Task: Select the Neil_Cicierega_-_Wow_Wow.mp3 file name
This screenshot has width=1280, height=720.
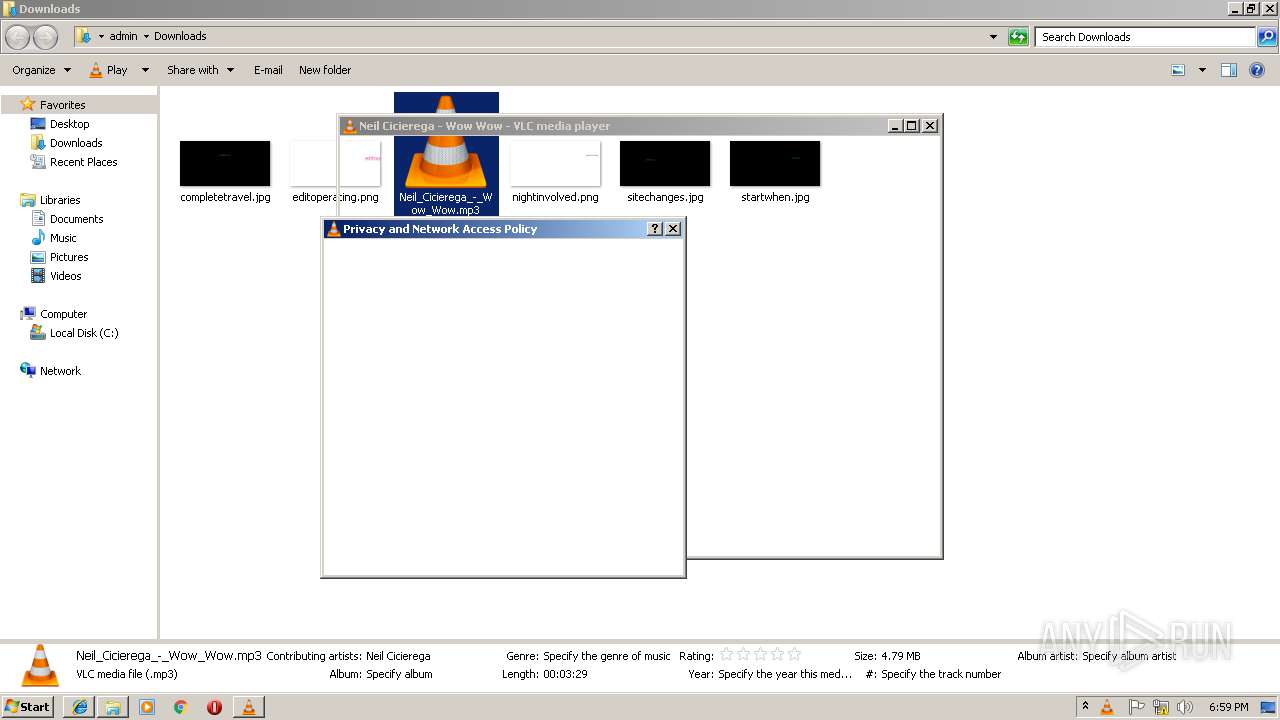Action: (446, 203)
